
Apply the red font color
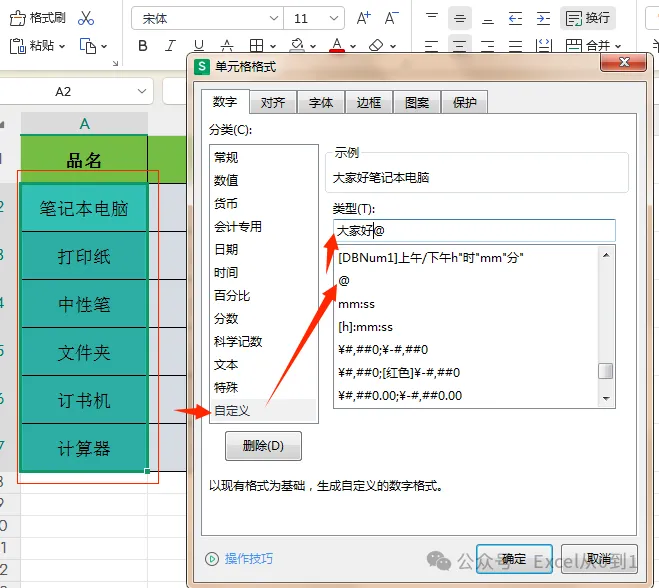coord(337,45)
